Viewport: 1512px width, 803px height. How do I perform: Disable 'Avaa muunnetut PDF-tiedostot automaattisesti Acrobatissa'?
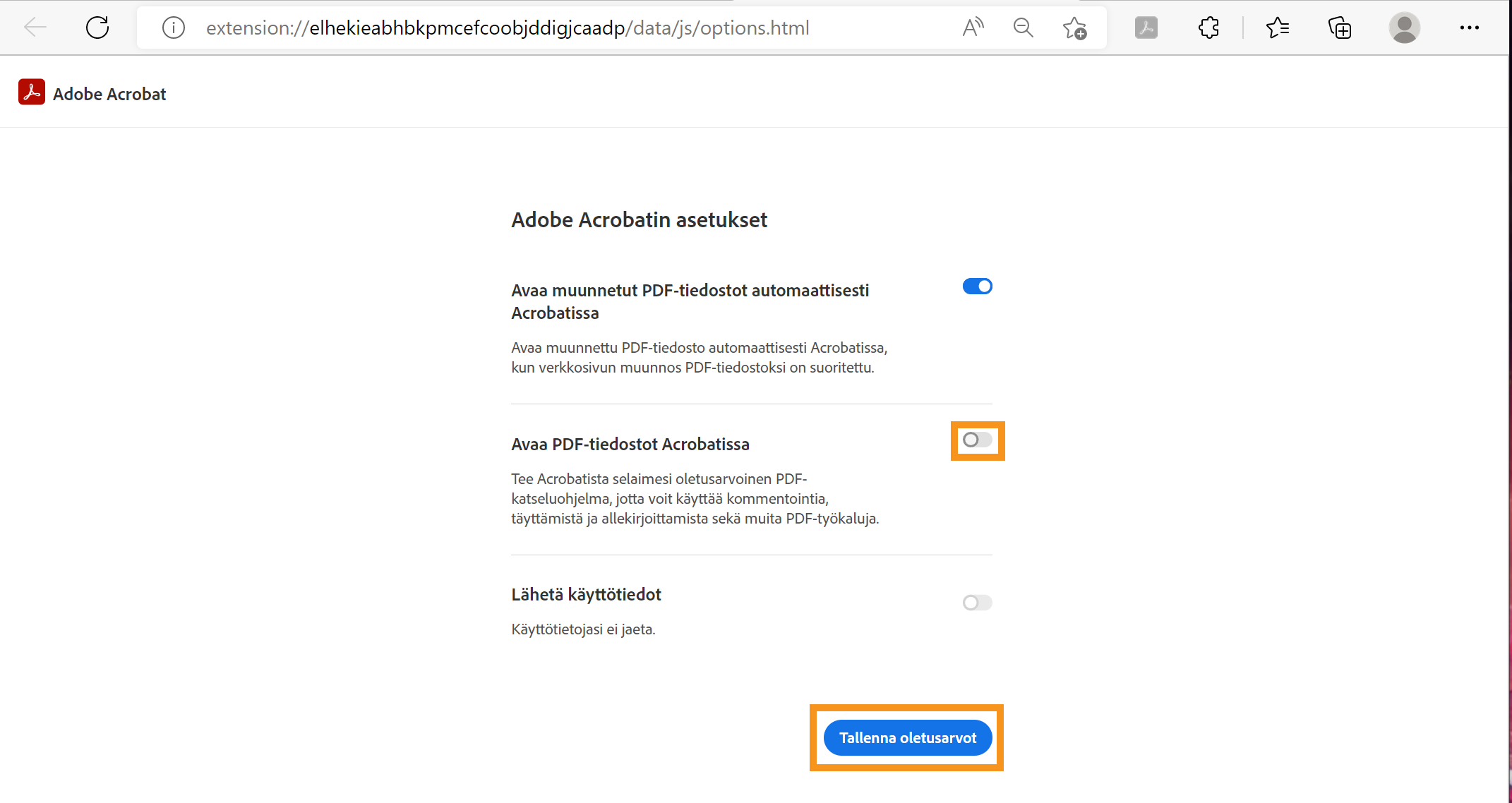pyautogui.click(x=977, y=286)
